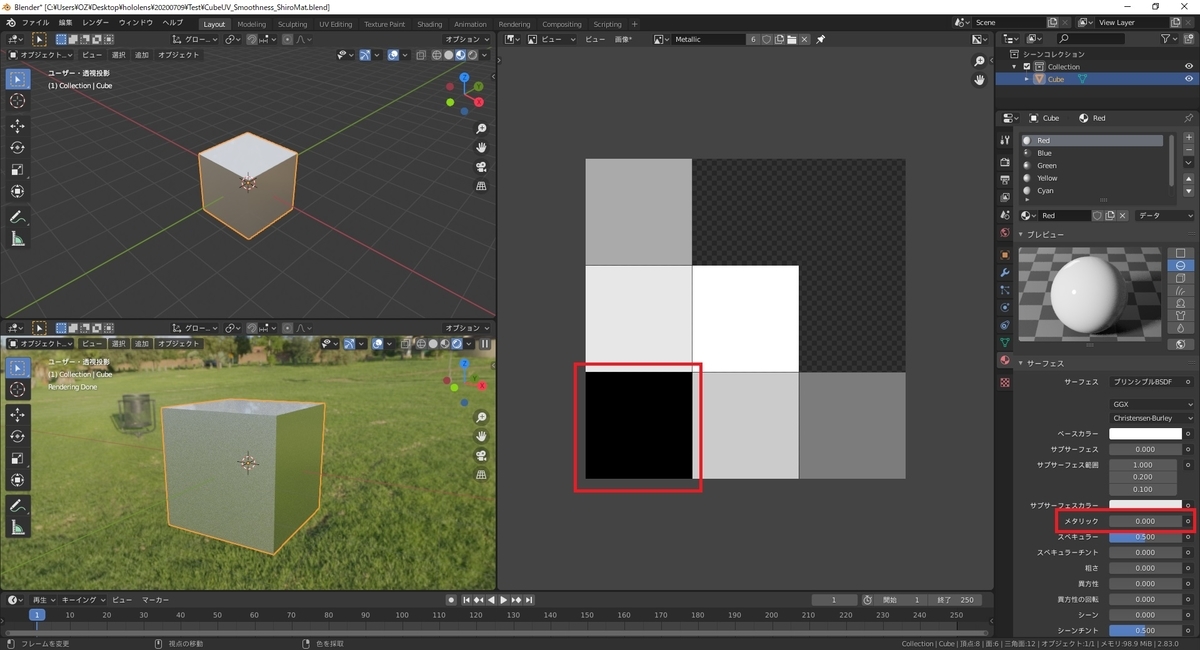Toggle overlays in upper 3D viewport
The height and width of the screenshot is (650, 1200).
(x=395, y=55)
